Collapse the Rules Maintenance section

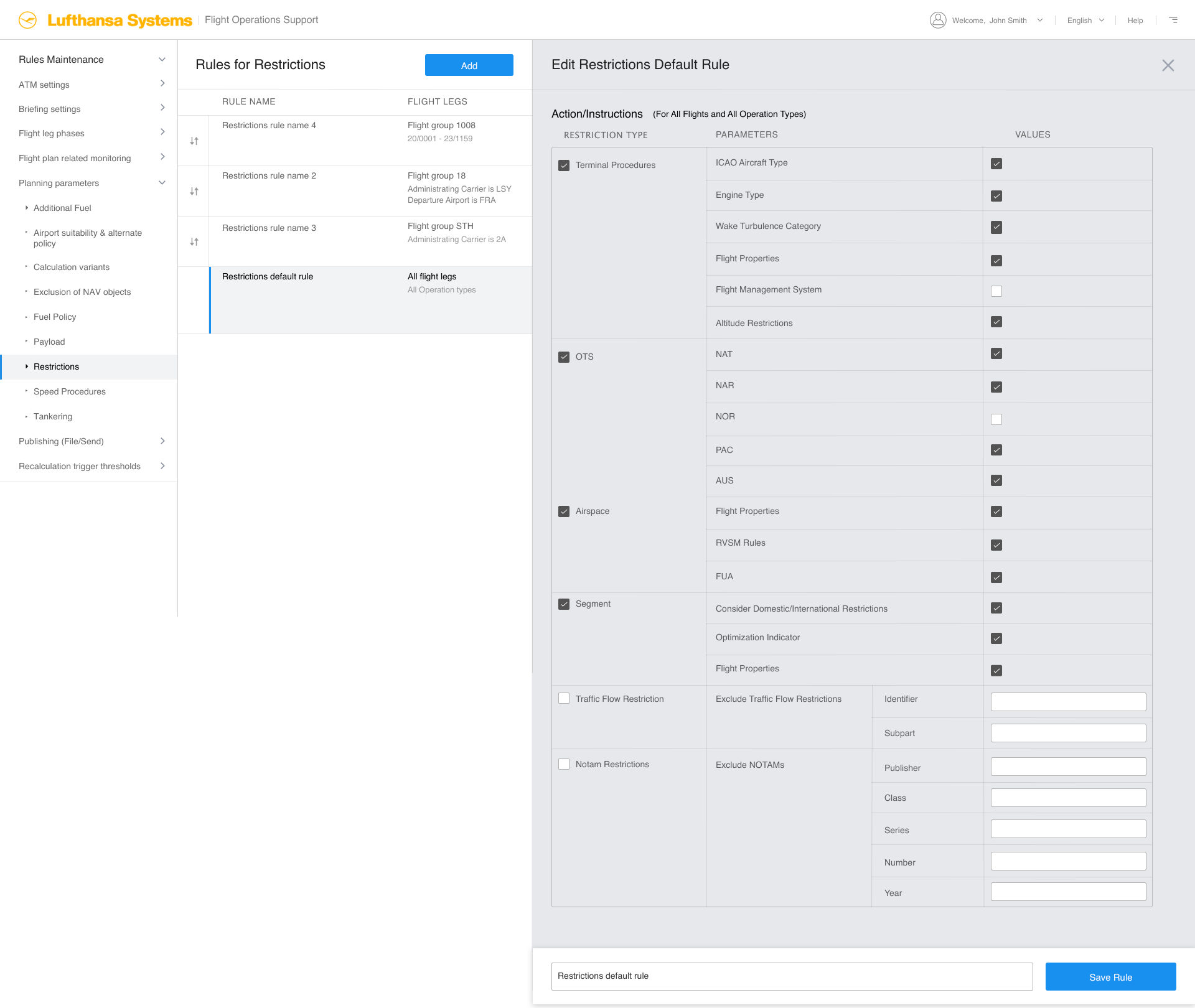pyautogui.click(x=162, y=60)
